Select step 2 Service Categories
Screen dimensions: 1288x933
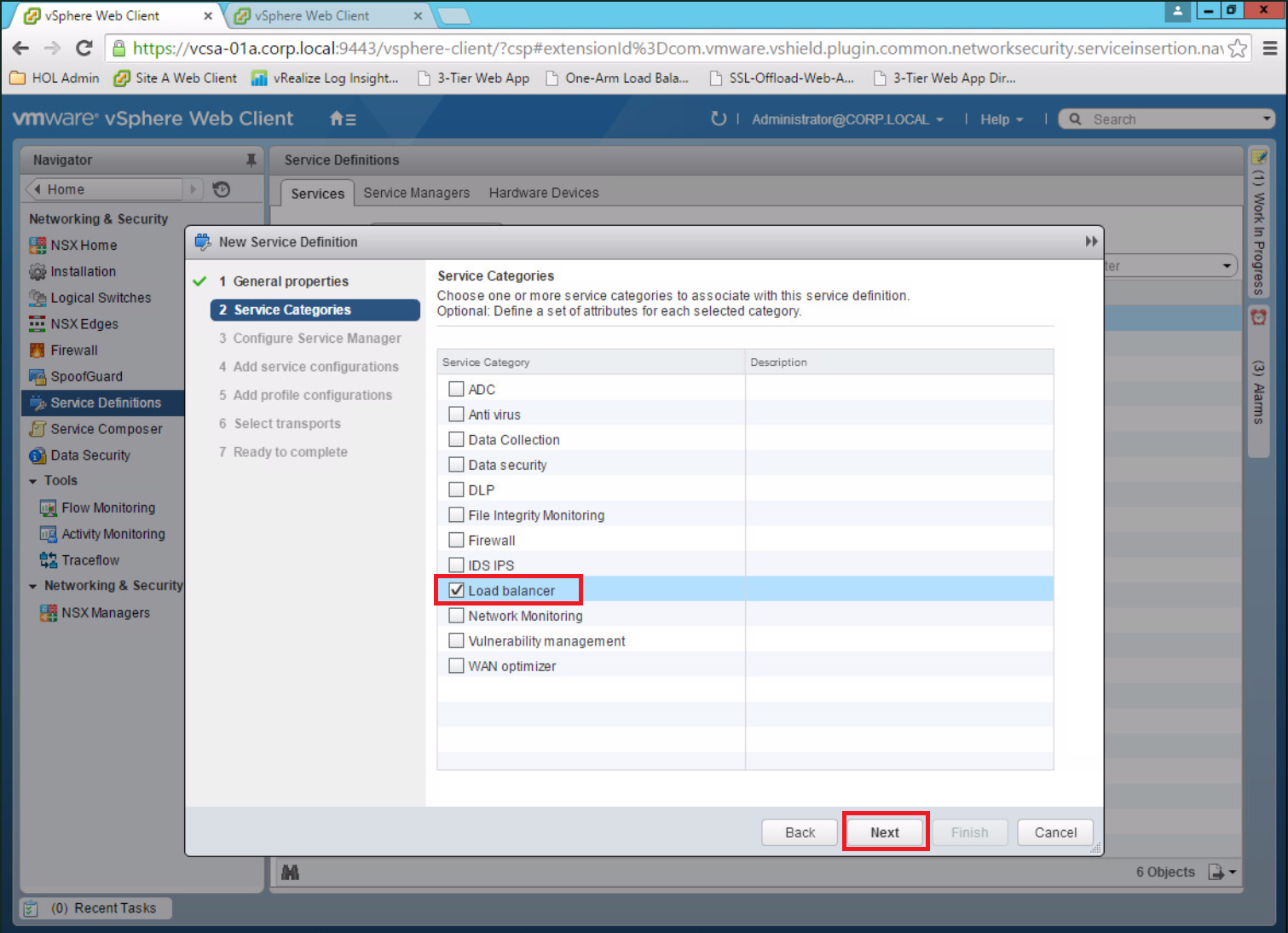[315, 310]
